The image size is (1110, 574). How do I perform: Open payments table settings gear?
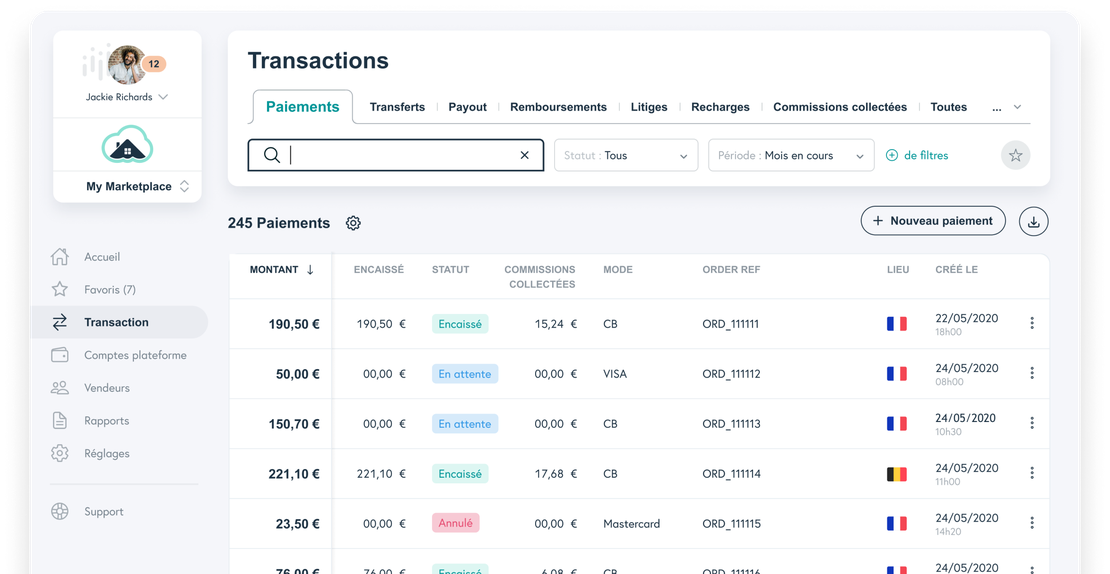pyautogui.click(x=353, y=223)
